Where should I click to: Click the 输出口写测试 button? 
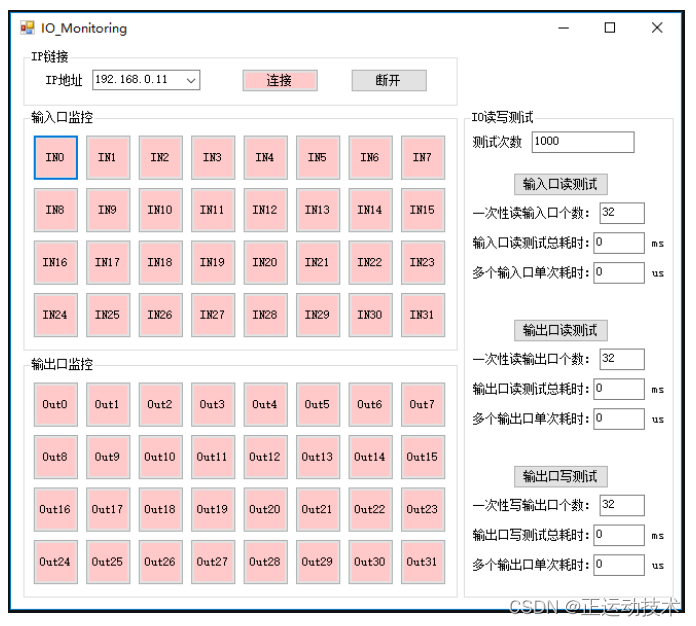(560, 476)
